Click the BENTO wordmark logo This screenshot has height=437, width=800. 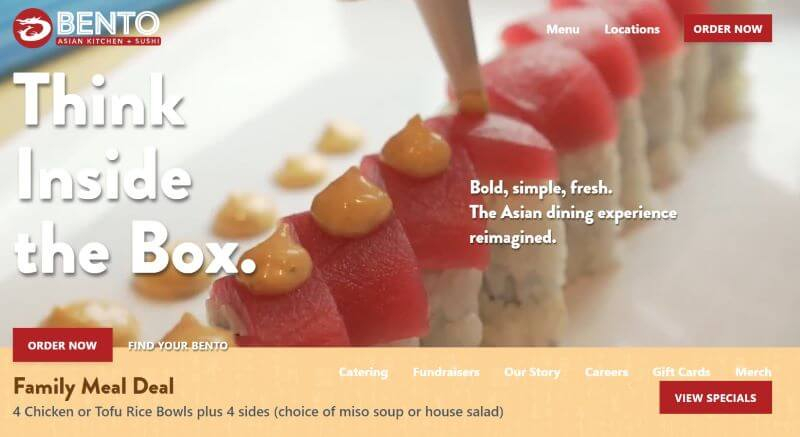tap(108, 23)
